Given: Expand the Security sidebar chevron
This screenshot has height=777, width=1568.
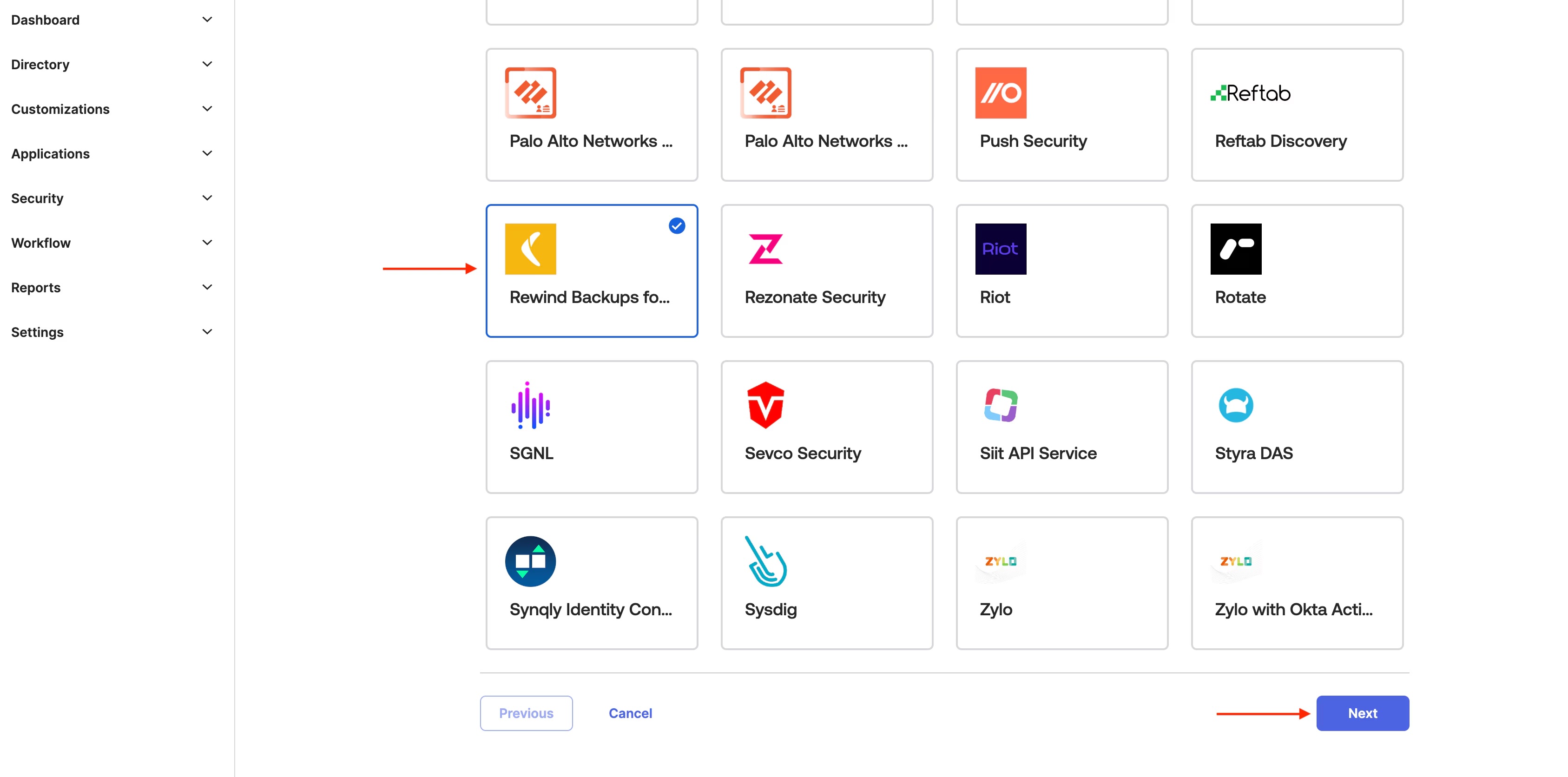Looking at the screenshot, I should tap(207, 198).
